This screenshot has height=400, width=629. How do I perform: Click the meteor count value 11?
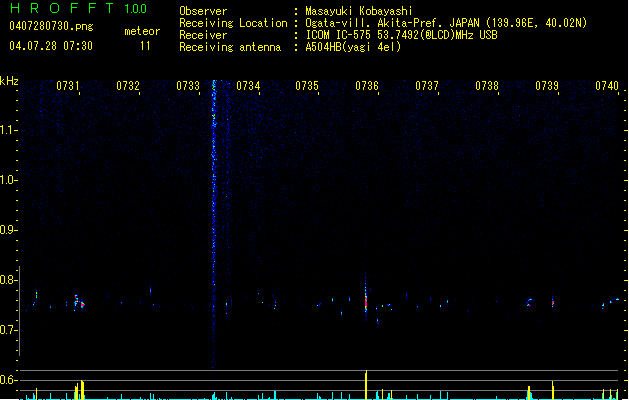145,46
